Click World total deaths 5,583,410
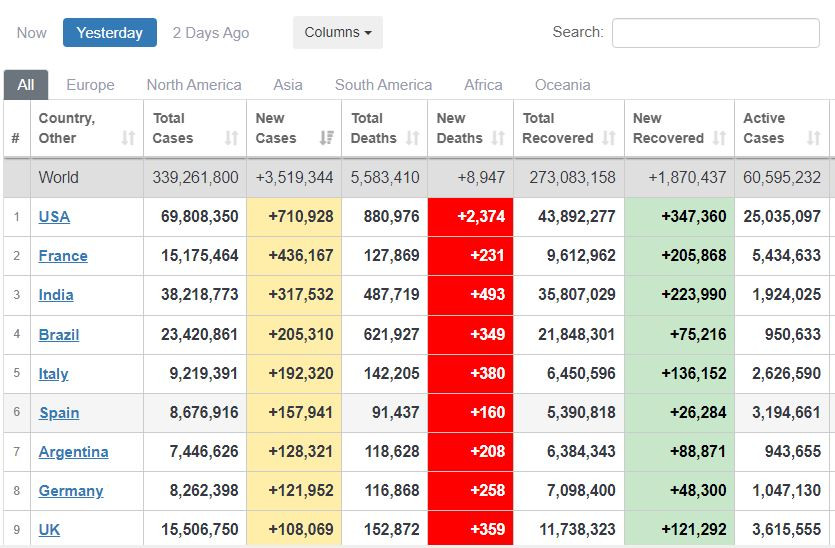Image resolution: width=835 pixels, height=548 pixels. [385, 177]
